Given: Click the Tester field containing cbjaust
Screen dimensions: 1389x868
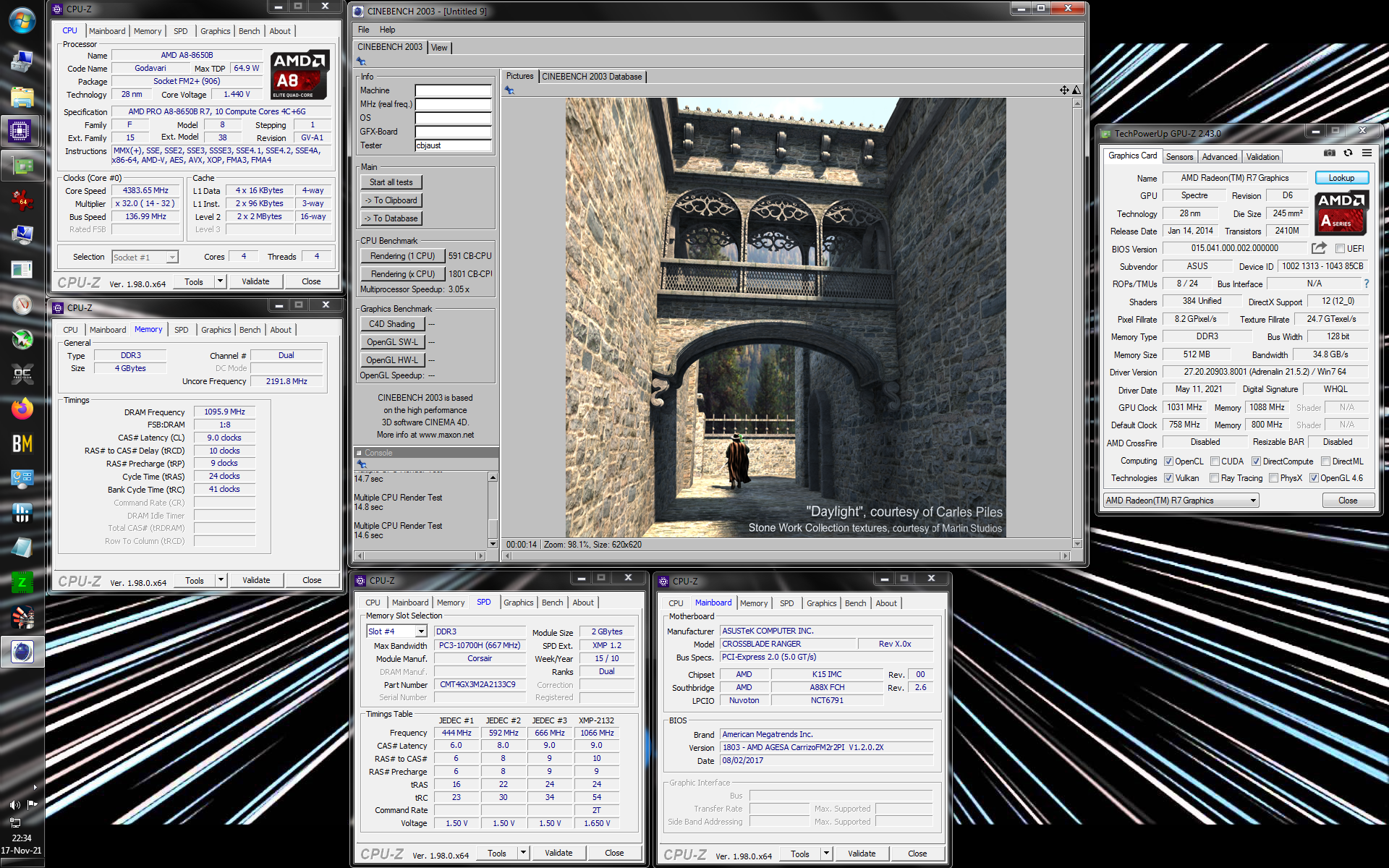Looking at the screenshot, I should pos(453,145).
